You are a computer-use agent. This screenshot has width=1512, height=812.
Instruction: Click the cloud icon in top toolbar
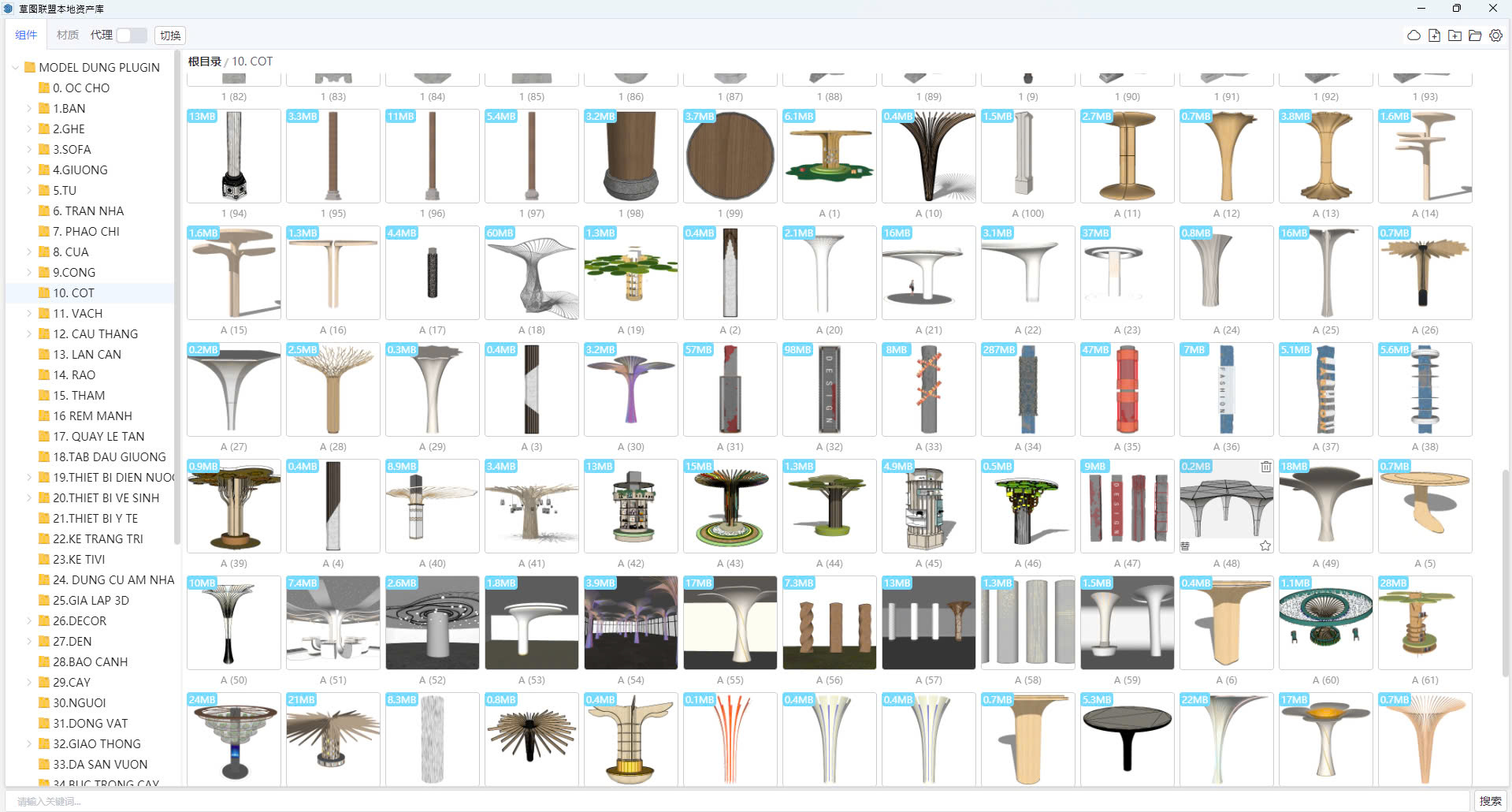[x=1414, y=35]
